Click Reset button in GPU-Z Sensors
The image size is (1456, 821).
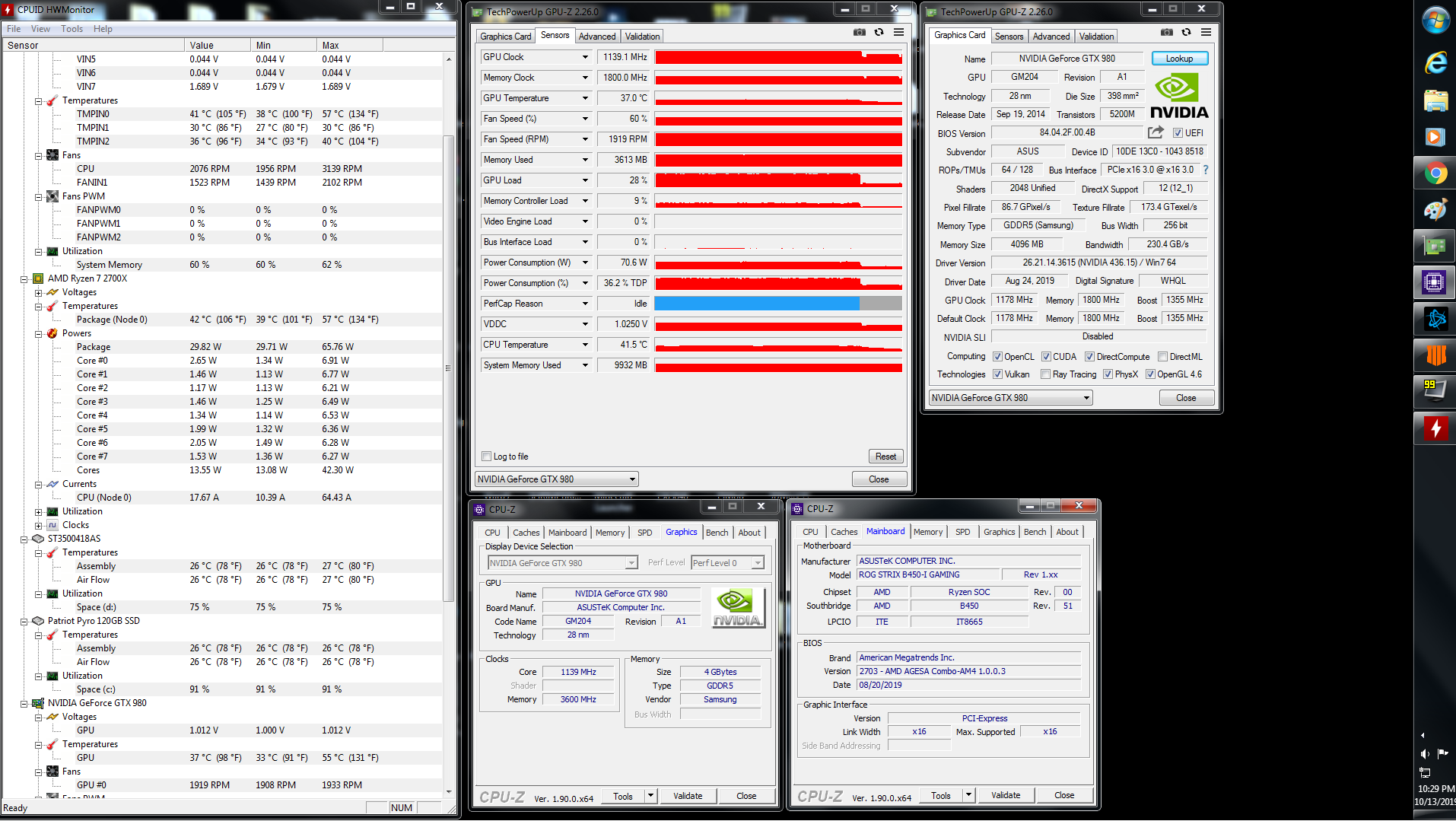pyautogui.click(x=885, y=457)
